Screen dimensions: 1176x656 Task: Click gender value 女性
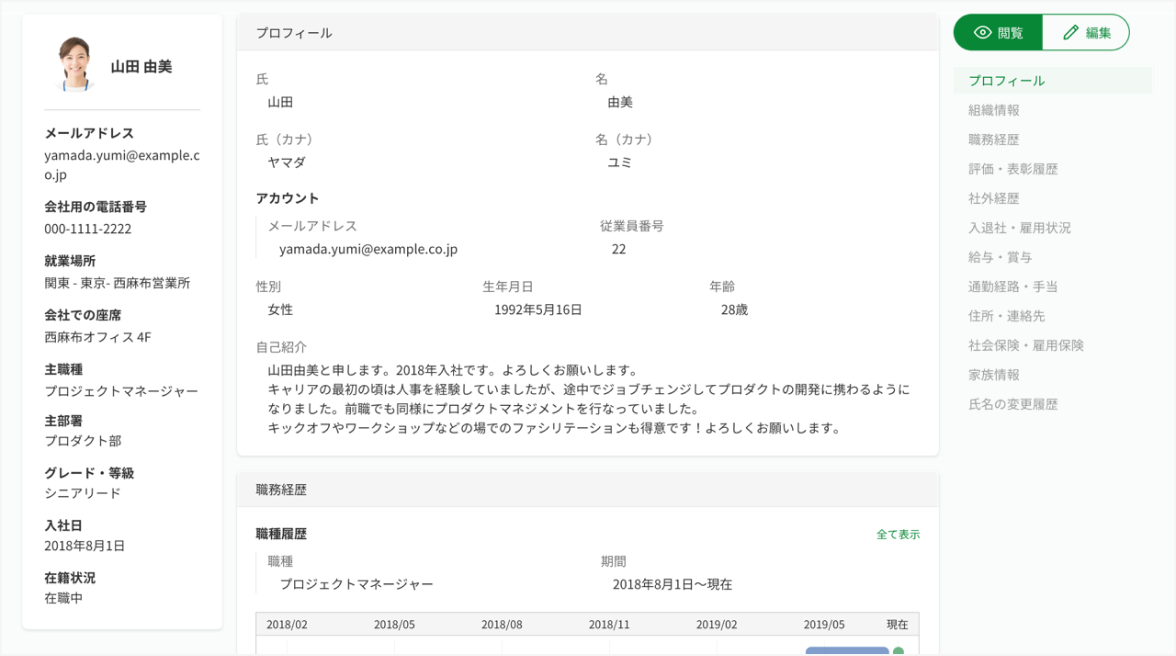click(x=280, y=310)
